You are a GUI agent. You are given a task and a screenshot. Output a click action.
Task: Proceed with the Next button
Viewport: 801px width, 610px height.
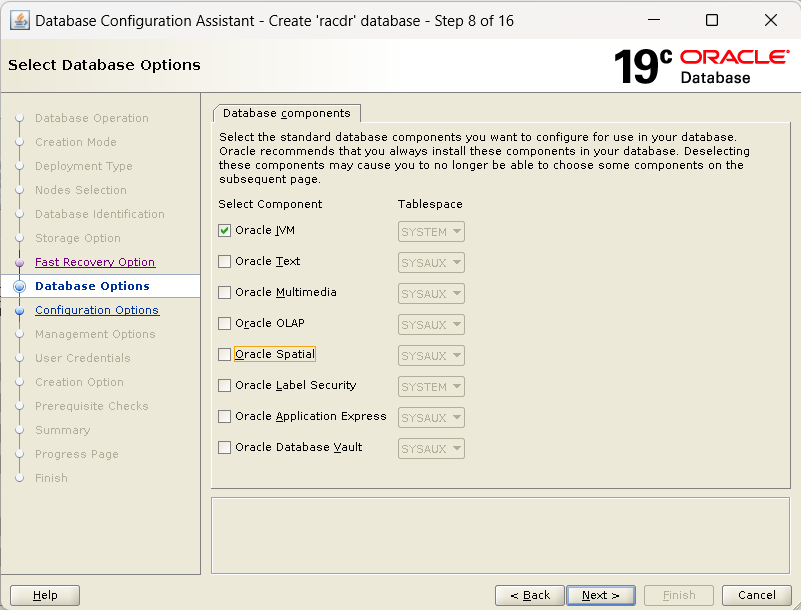(x=601, y=595)
